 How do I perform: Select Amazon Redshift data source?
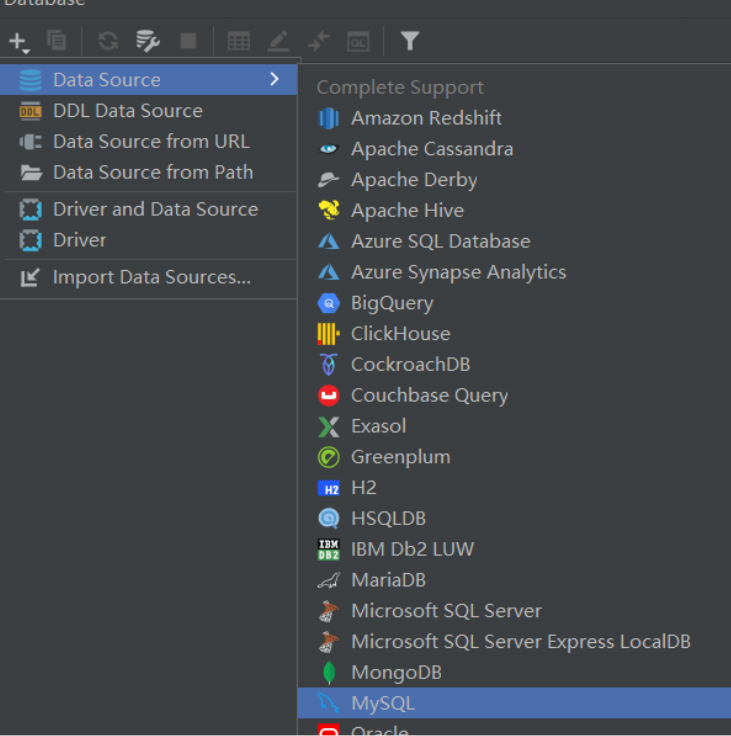(x=514, y=118)
